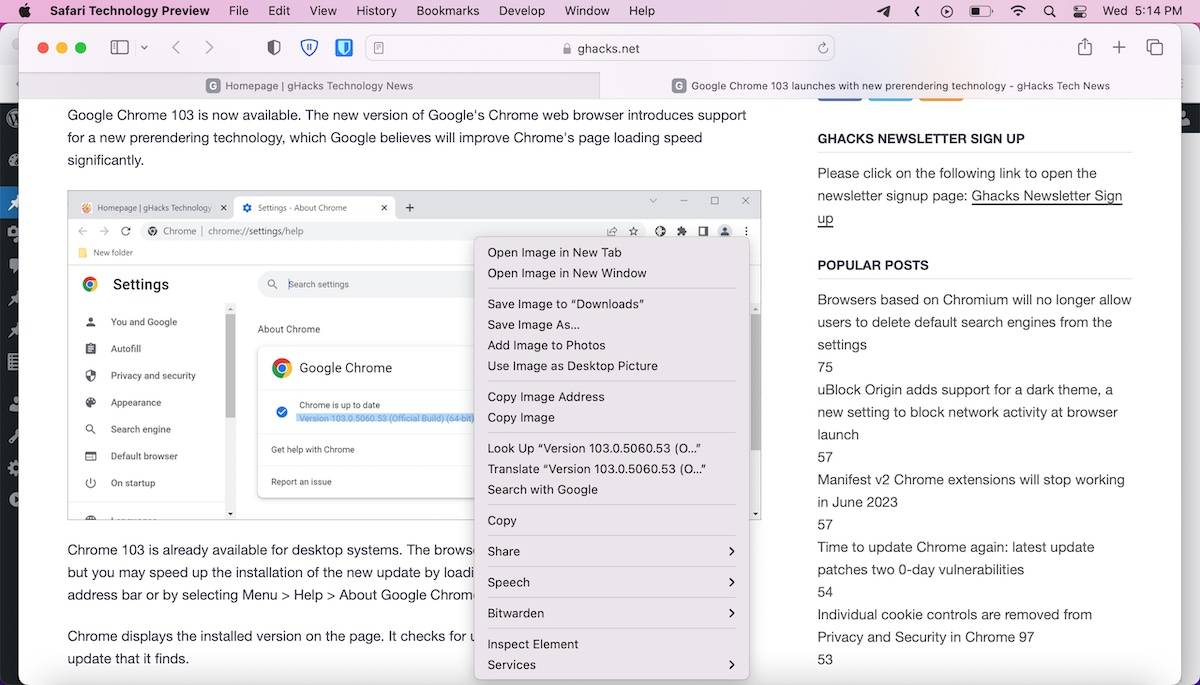This screenshot has height=685, width=1200.
Task: Open the Wi-Fi menu
Action: point(1018,11)
